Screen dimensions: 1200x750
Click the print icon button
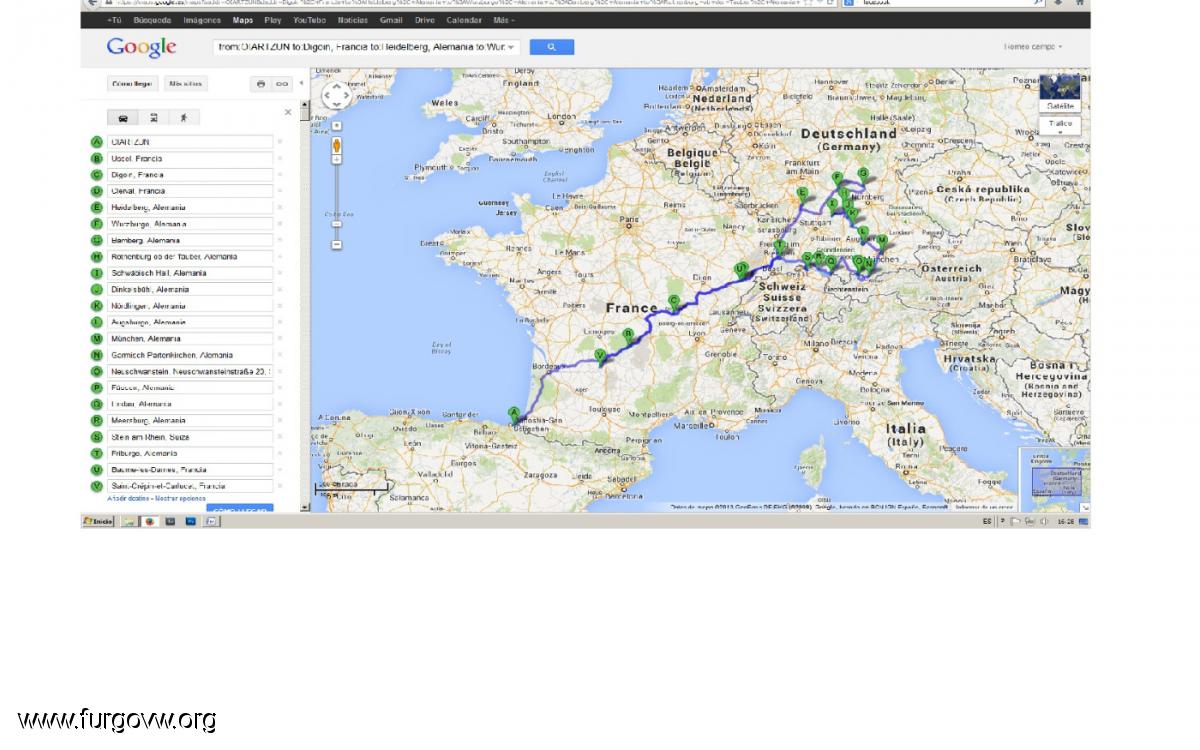[x=261, y=84]
